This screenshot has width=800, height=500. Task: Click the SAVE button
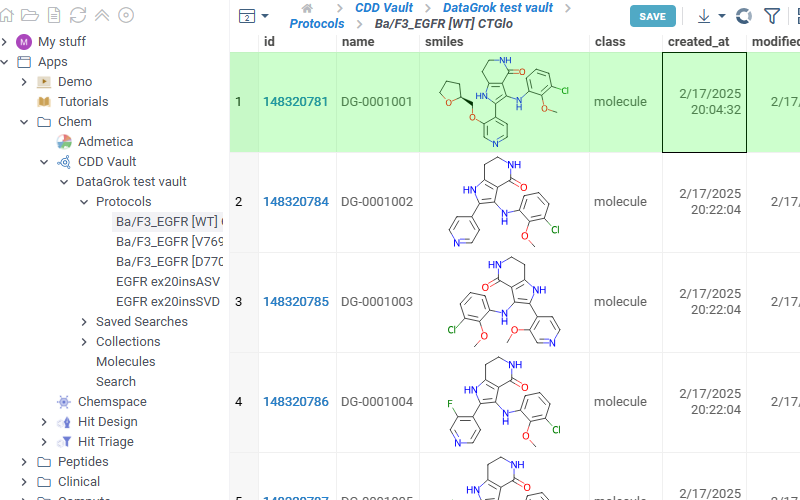click(x=652, y=16)
